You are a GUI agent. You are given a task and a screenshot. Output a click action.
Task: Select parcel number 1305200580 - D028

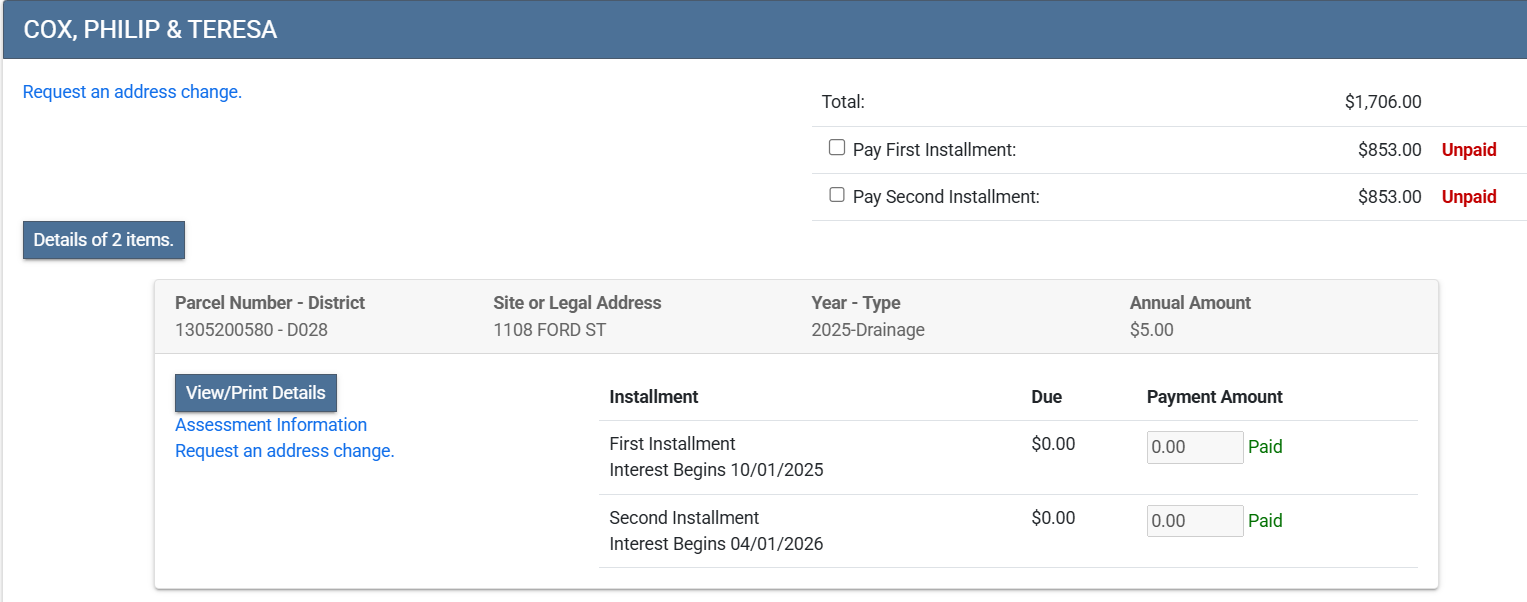tap(251, 330)
